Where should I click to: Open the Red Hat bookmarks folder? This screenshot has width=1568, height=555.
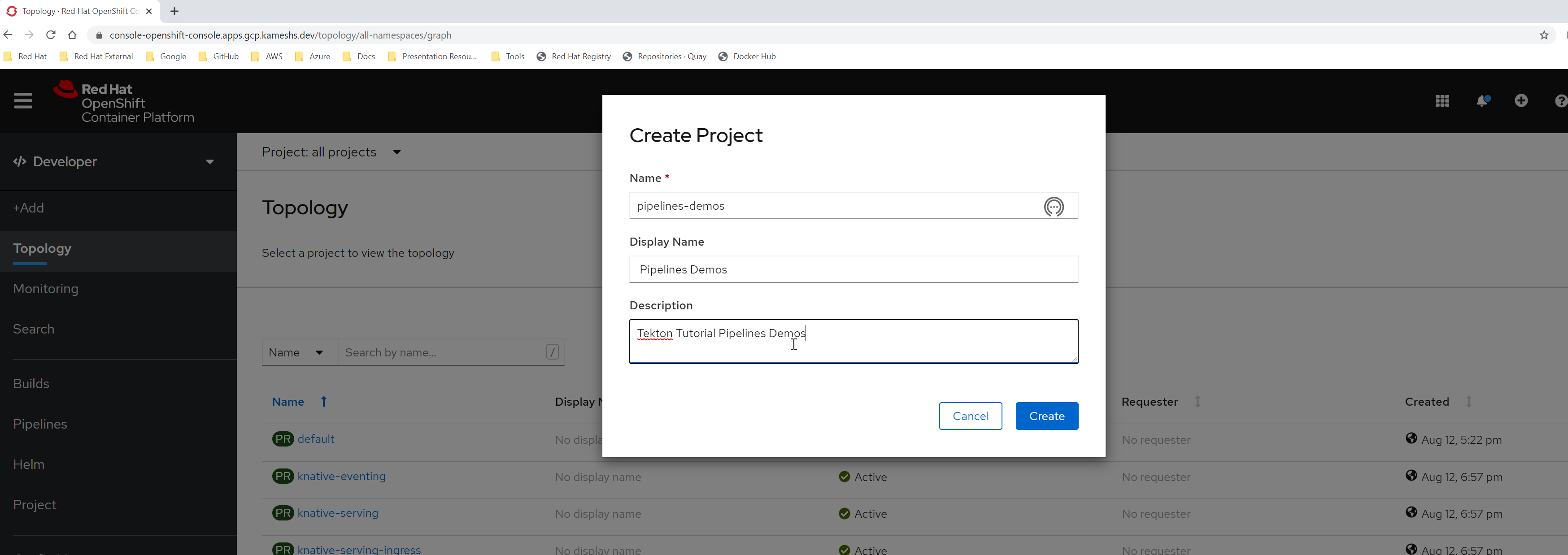click(25, 56)
